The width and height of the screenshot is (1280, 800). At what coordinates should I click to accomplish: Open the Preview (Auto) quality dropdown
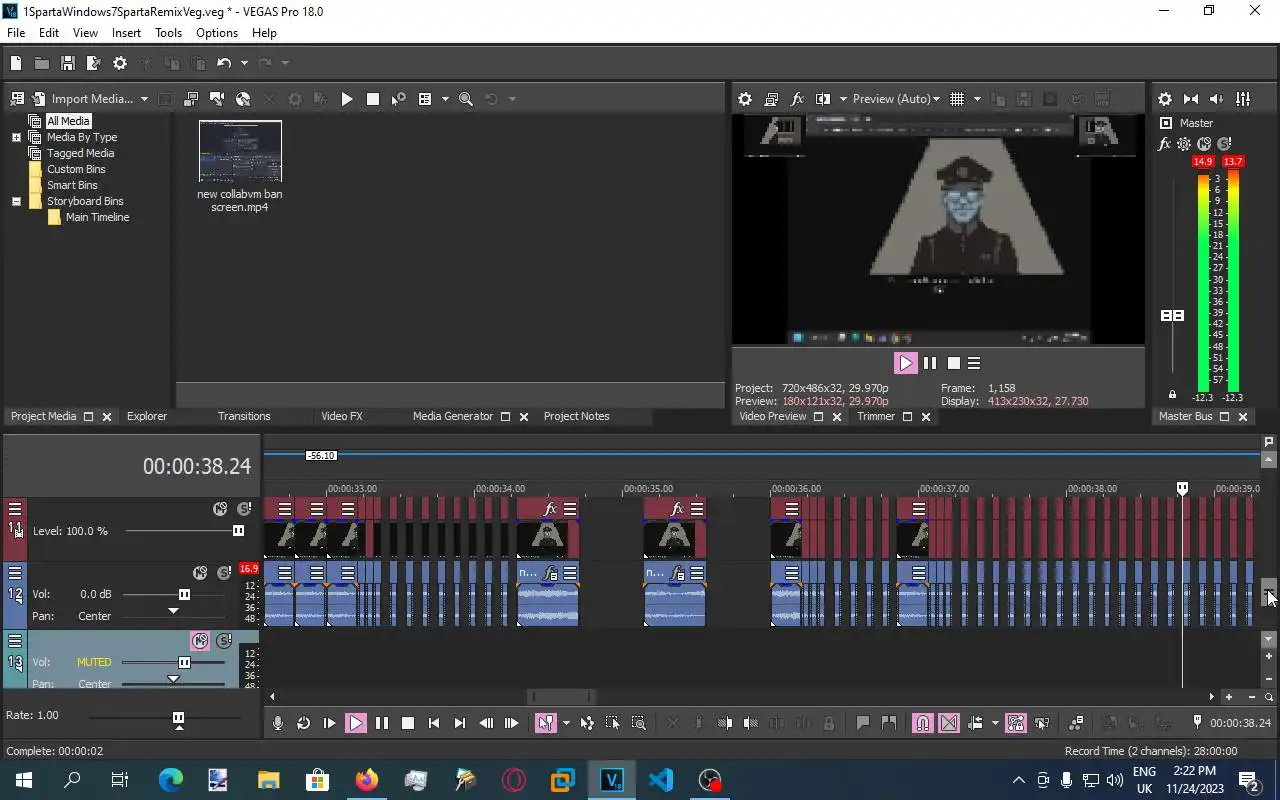pyautogui.click(x=896, y=99)
